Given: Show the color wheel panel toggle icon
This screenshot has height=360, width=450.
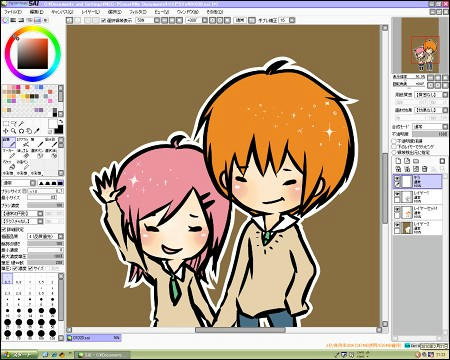Looking at the screenshot, I should tap(5, 20).
